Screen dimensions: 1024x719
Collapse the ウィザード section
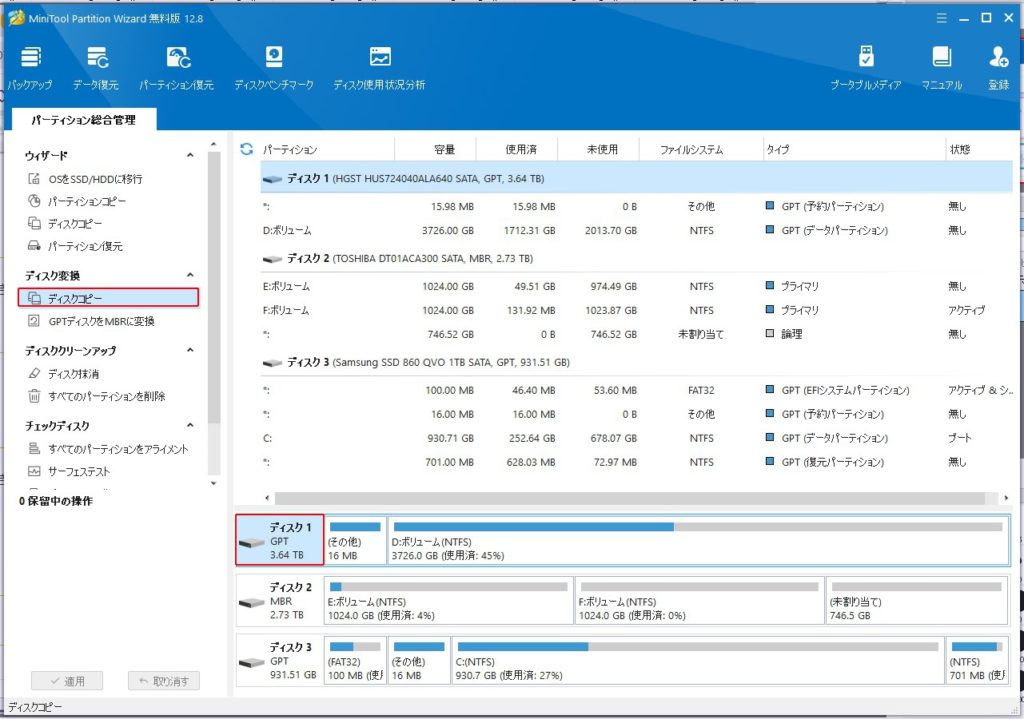pos(190,156)
